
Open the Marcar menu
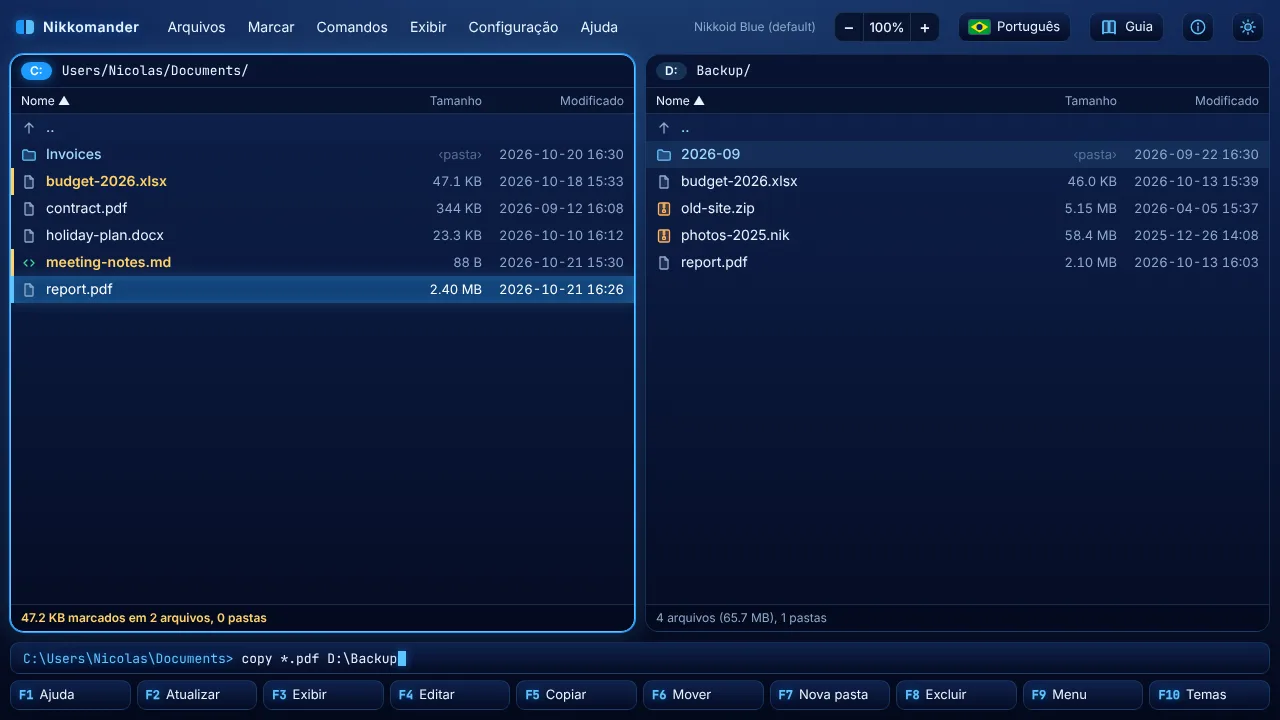point(271,27)
